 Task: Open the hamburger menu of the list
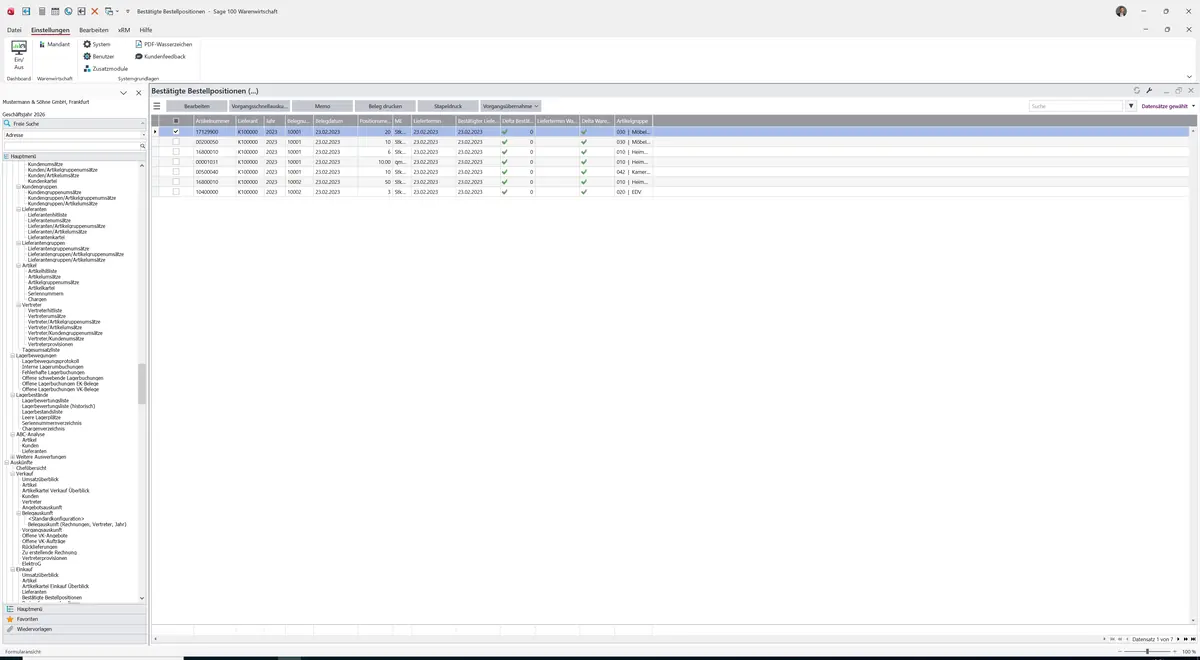coord(156,106)
